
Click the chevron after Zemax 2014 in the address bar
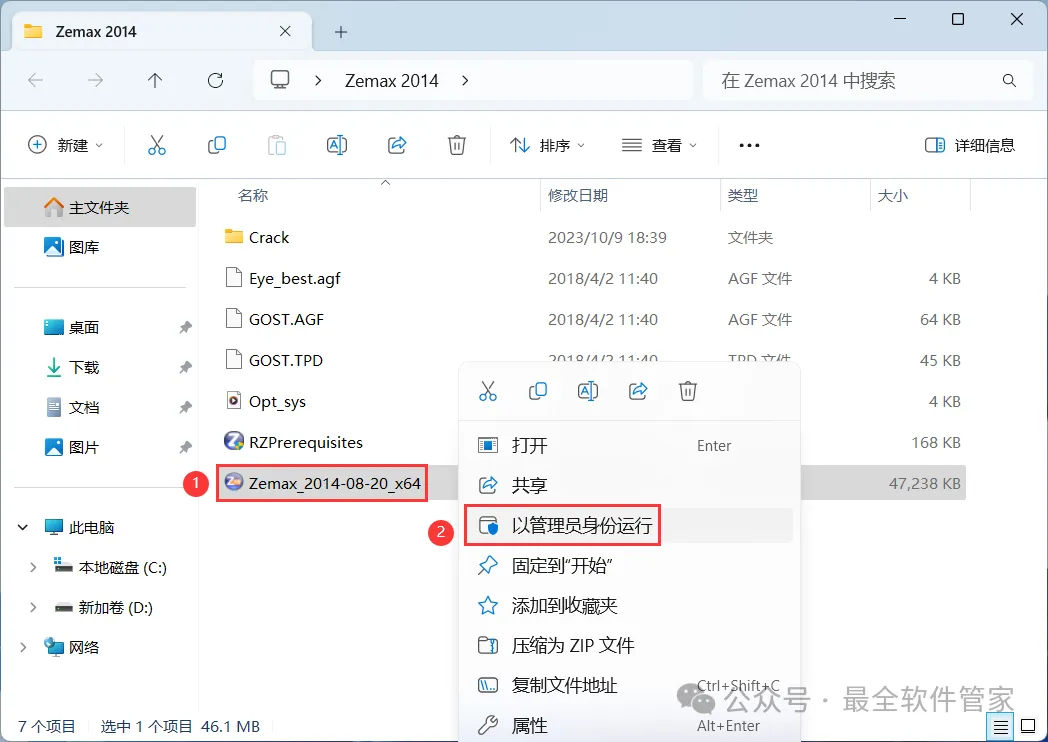coord(465,81)
